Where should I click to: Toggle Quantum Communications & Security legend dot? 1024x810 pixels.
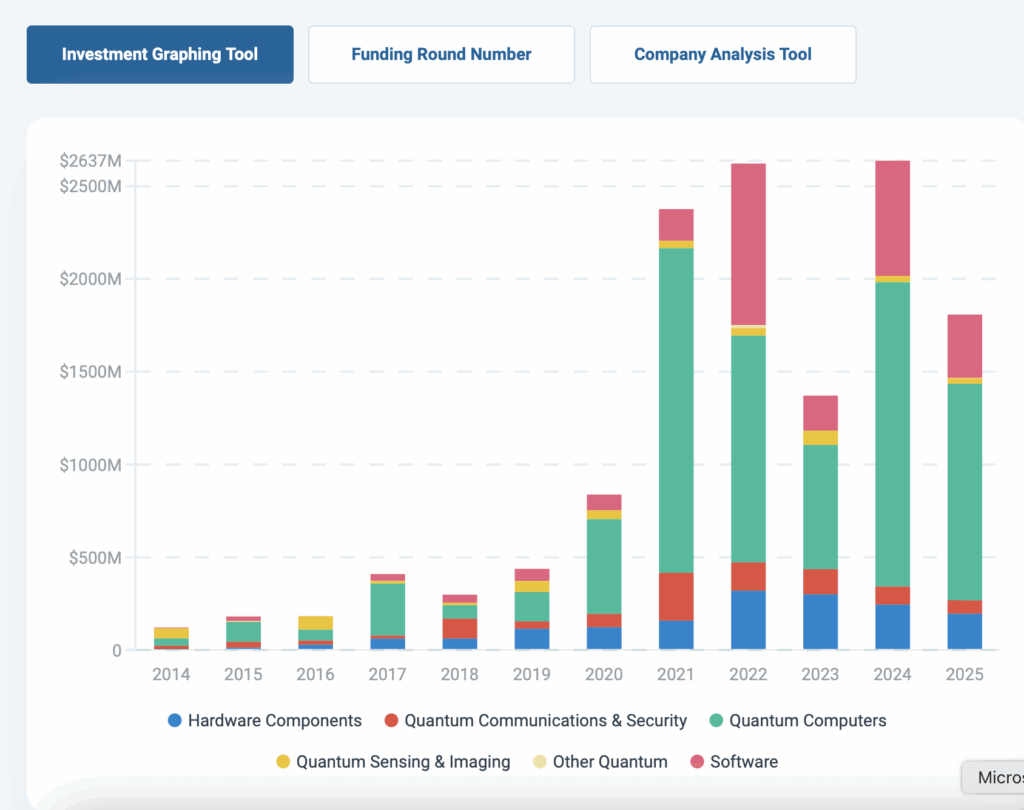click(391, 720)
